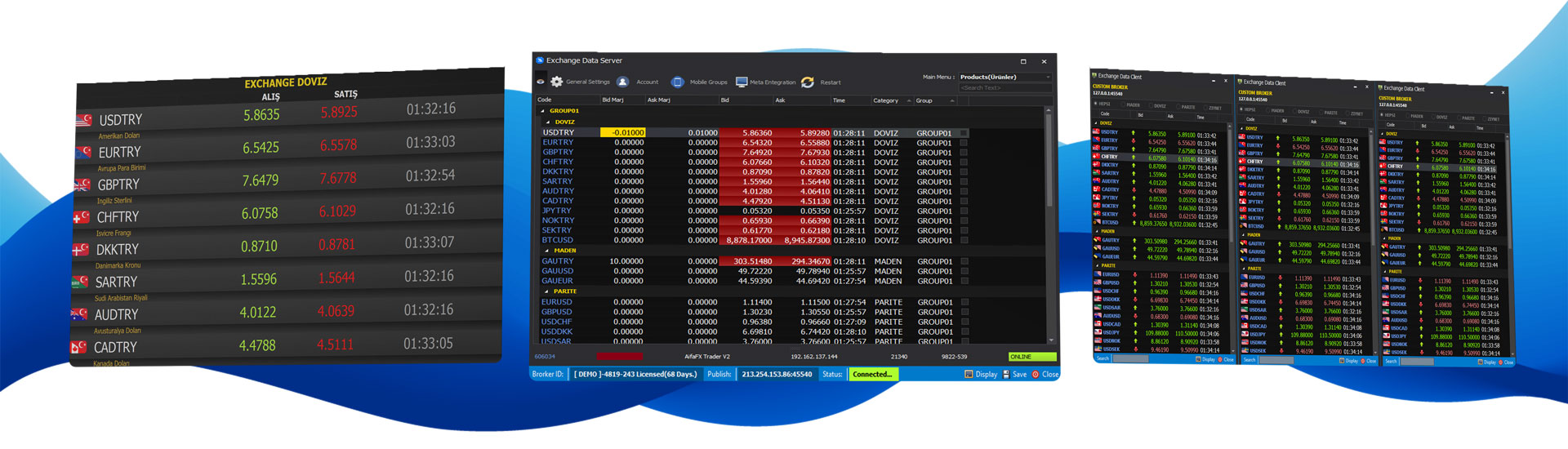The width and height of the screenshot is (1568, 449).
Task: Tick the checkbox on GAUTRY row
Action: (964, 261)
